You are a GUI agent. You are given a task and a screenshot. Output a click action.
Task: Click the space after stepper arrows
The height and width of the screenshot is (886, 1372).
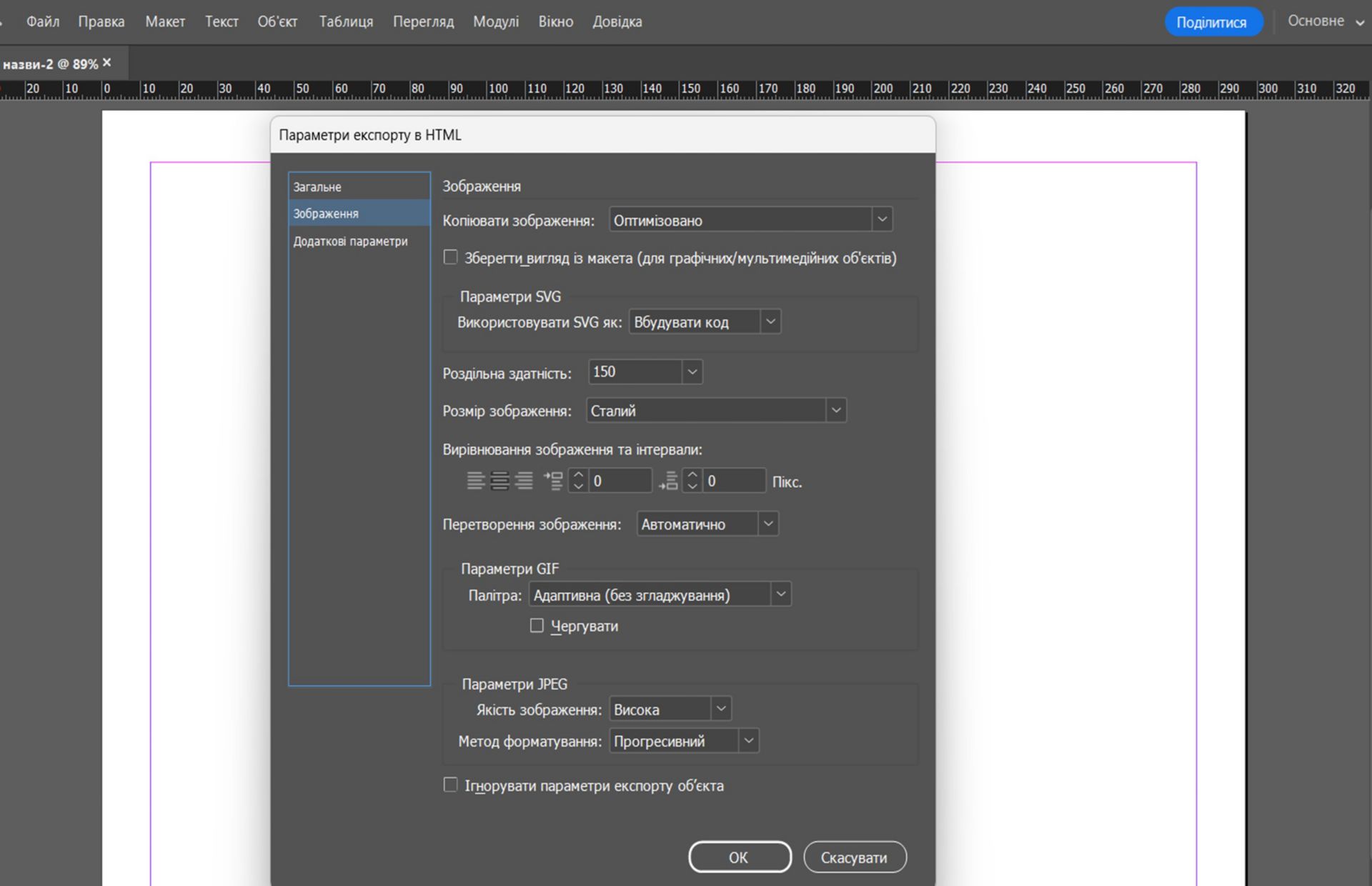point(692,481)
